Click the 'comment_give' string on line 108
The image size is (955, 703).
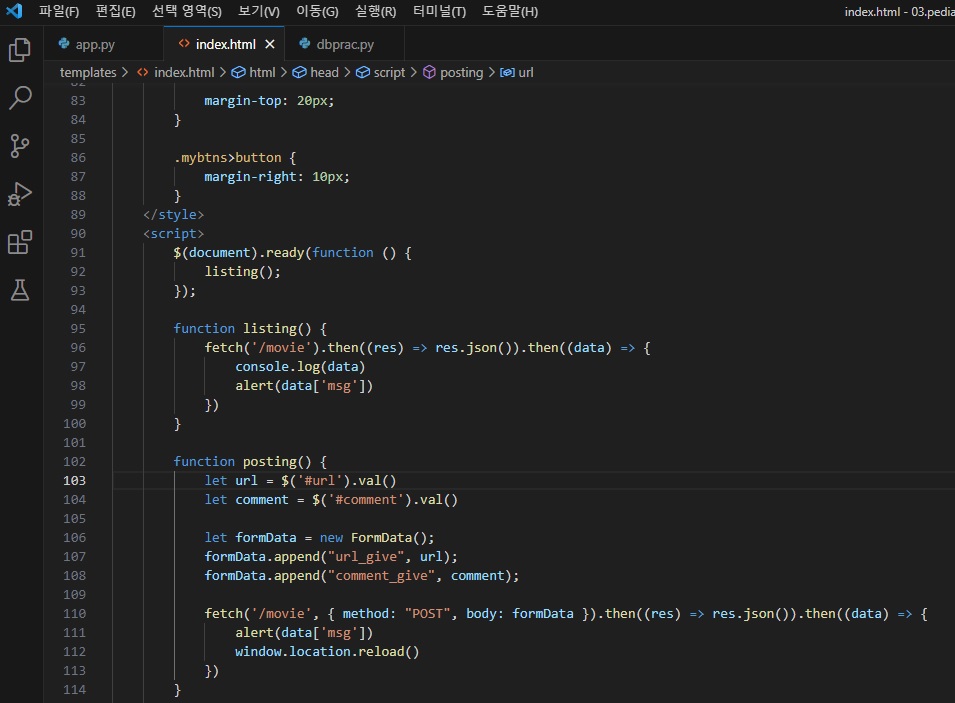[x=381, y=576]
